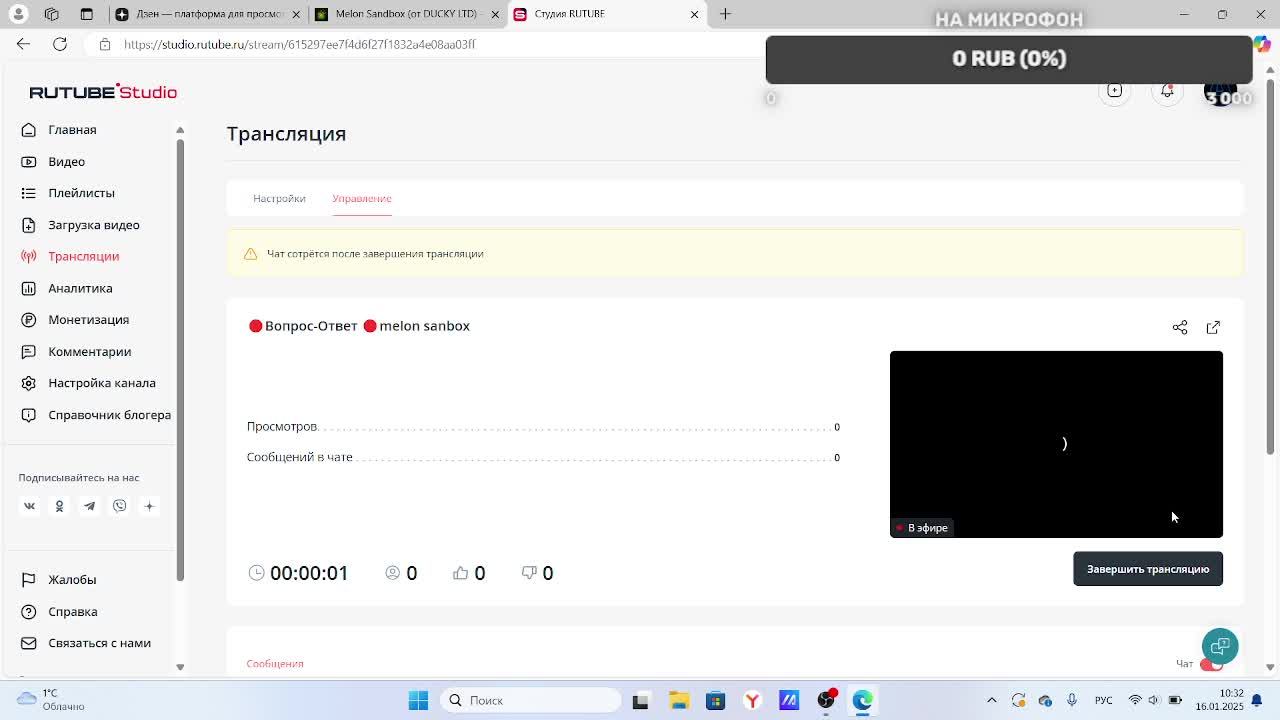The width and height of the screenshot is (1280, 720).
Task: Click the Монетизация icon in sidebar
Action: click(29, 319)
